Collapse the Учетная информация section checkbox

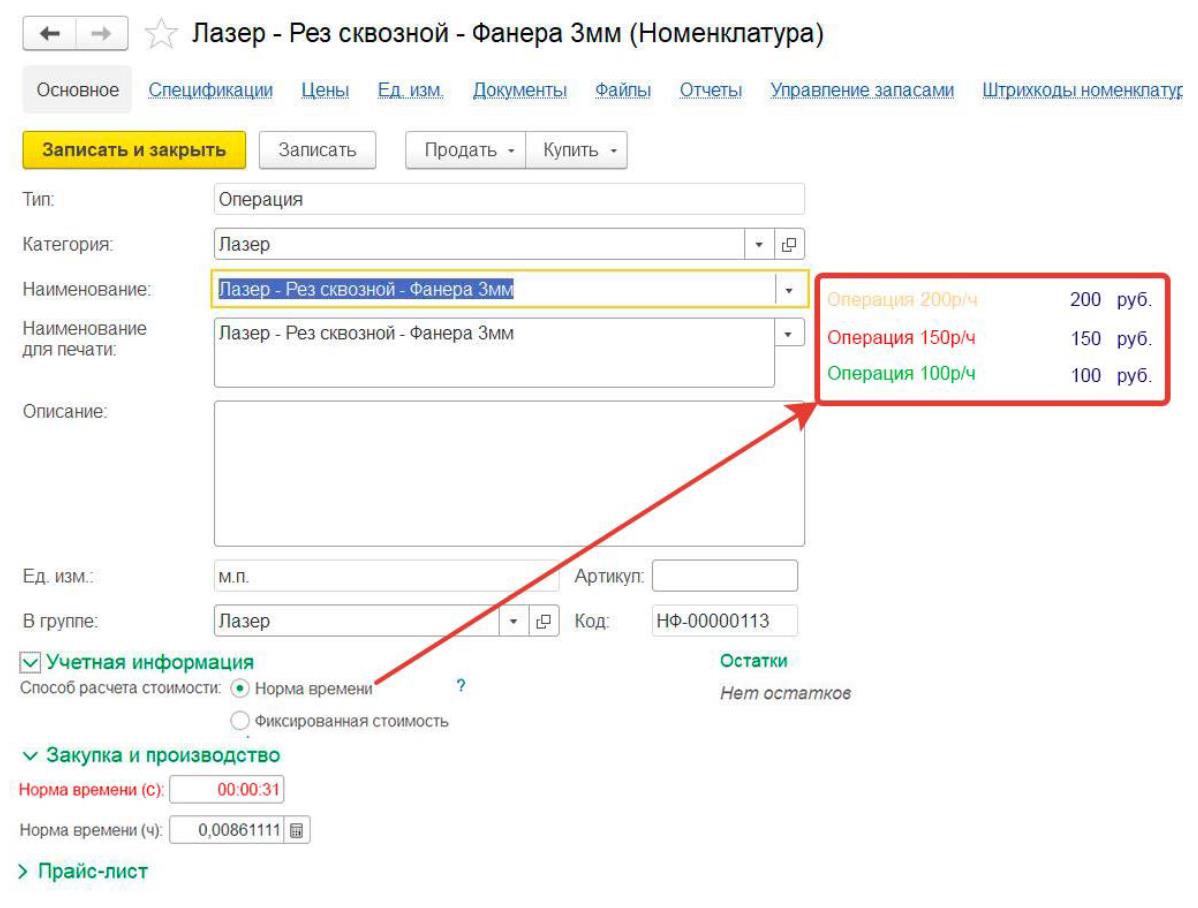point(30,662)
